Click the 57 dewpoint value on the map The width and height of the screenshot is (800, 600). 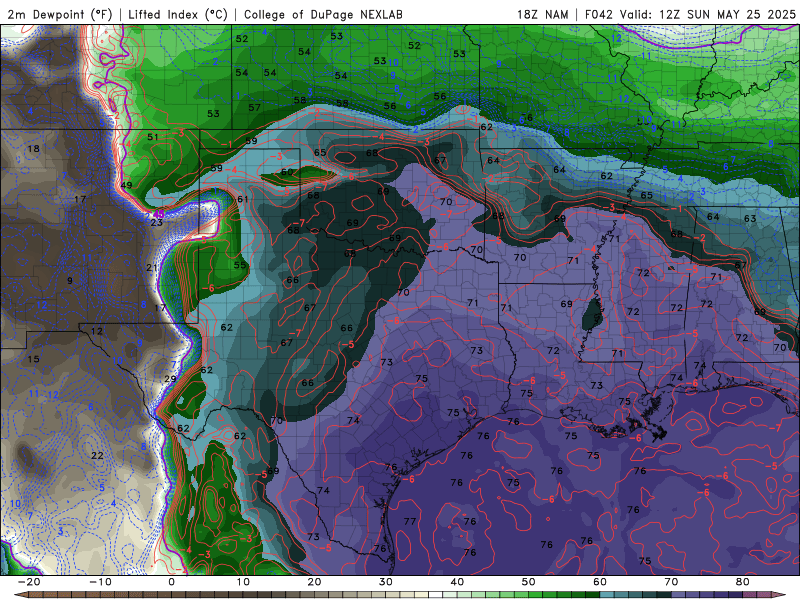pyautogui.click(x=255, y=108)
